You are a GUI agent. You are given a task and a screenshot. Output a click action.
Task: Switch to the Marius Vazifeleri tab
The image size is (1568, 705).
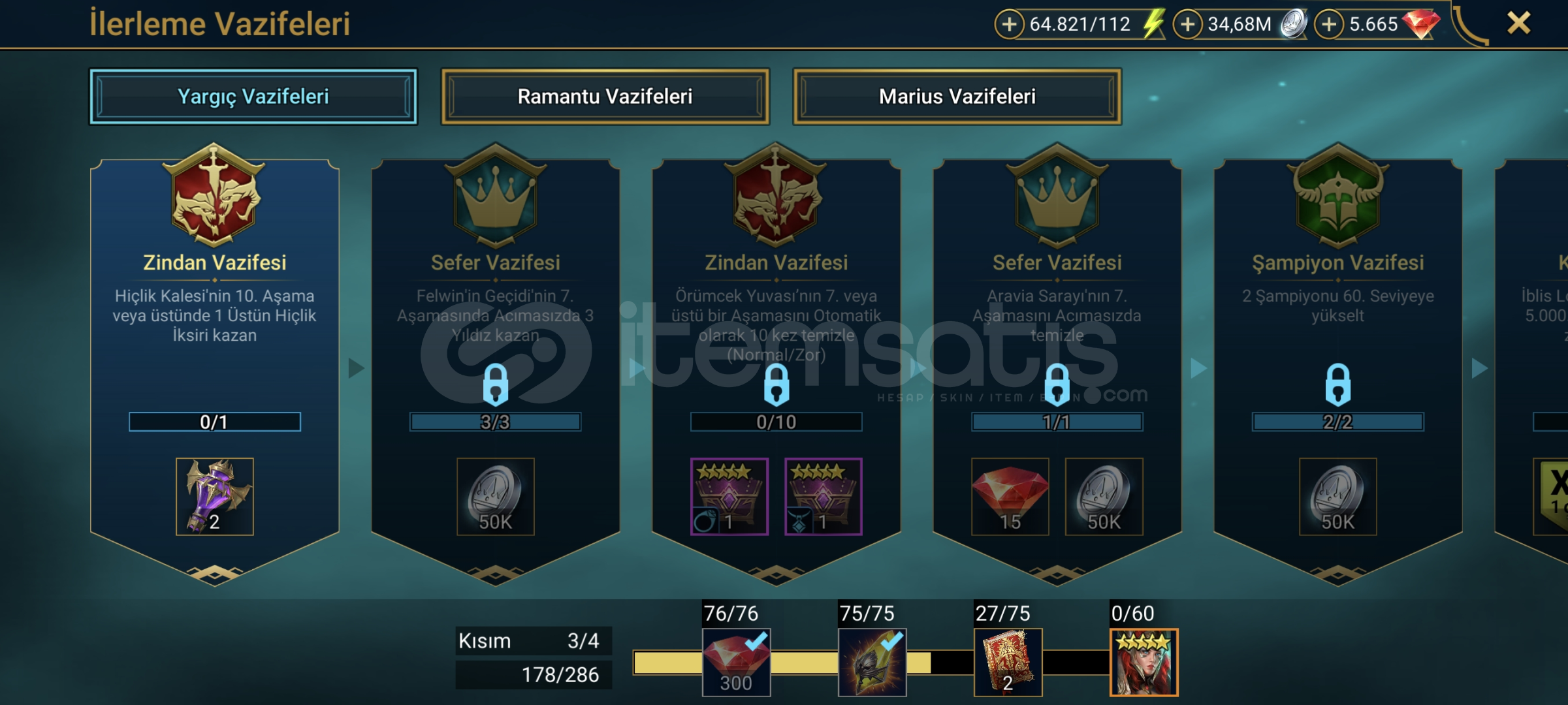[x=957, y=97]
